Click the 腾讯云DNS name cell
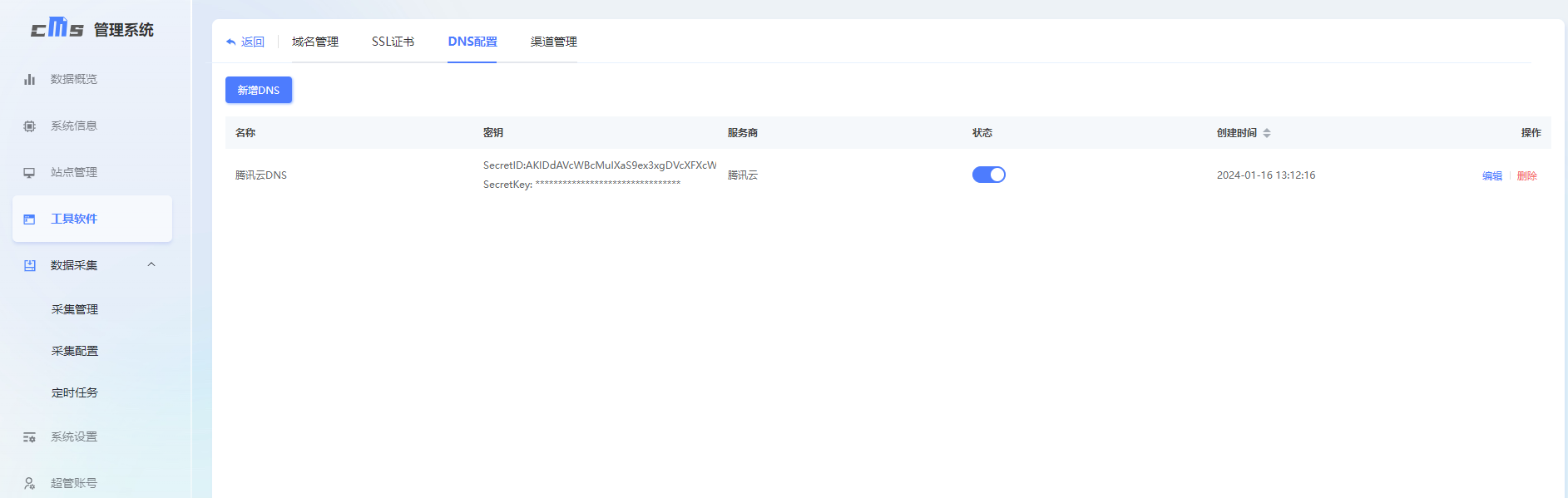This screenshot has height=498, width=1568. pos(261,175)
